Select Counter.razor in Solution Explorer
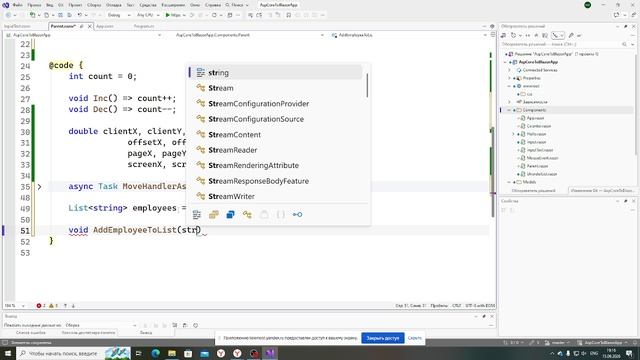 [x=538, y=126]
